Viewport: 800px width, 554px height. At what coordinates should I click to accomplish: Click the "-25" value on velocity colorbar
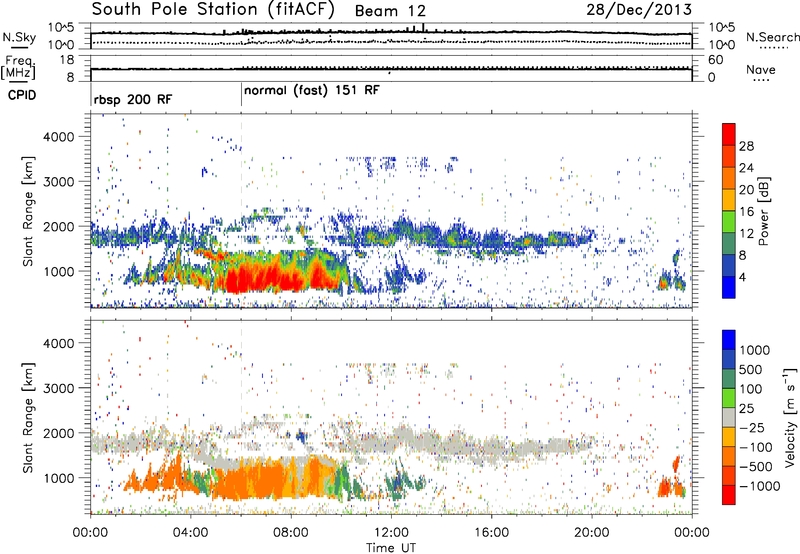[x=752, y=428]
